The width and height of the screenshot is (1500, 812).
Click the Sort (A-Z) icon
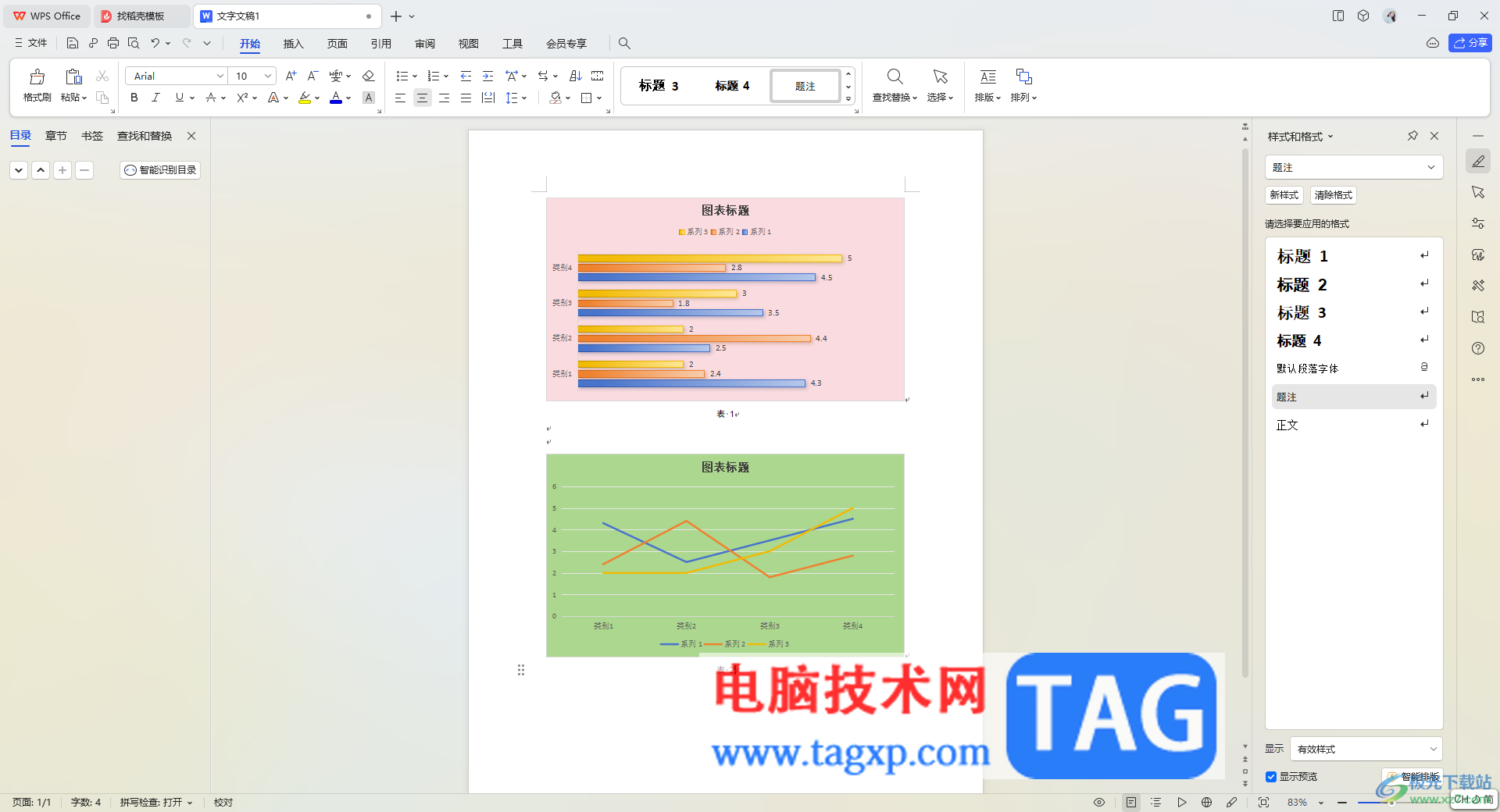pos(576,76)
